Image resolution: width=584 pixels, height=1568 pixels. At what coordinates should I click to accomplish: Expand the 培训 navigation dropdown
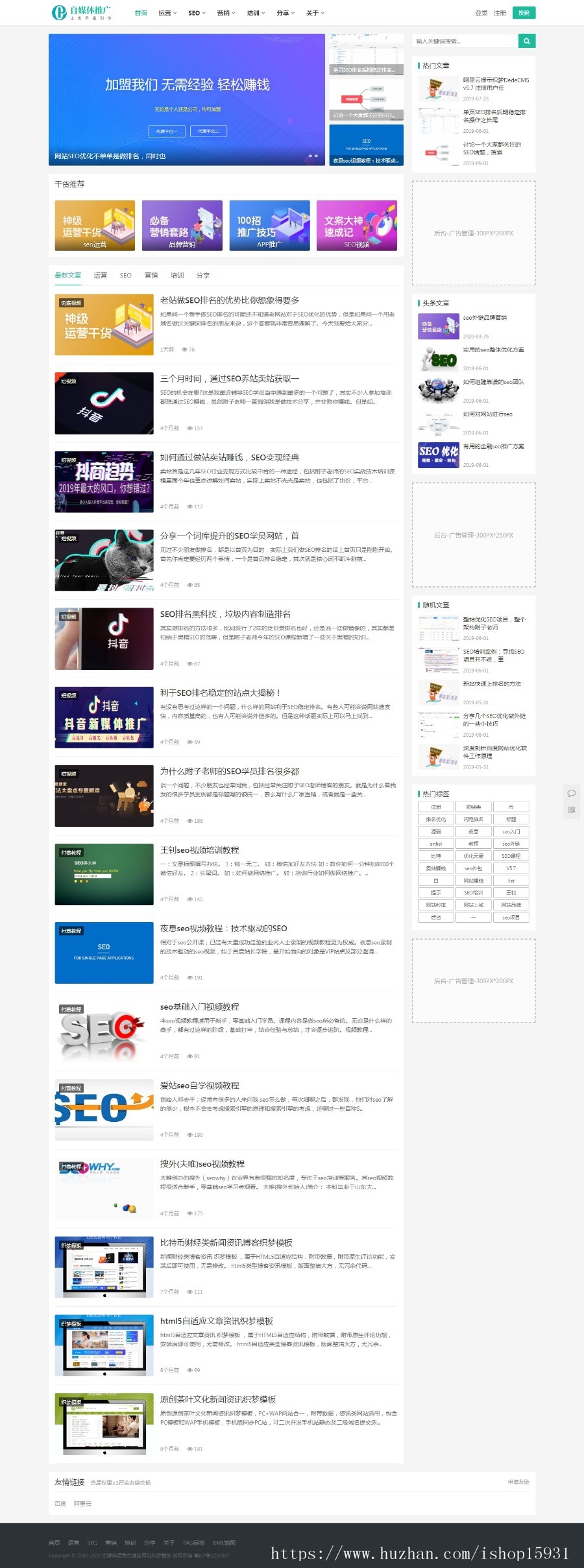pyautogui.click(x=256, y=13)
